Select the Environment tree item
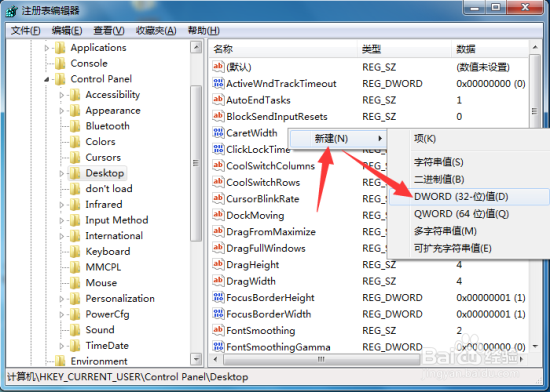 click(99, 361)
